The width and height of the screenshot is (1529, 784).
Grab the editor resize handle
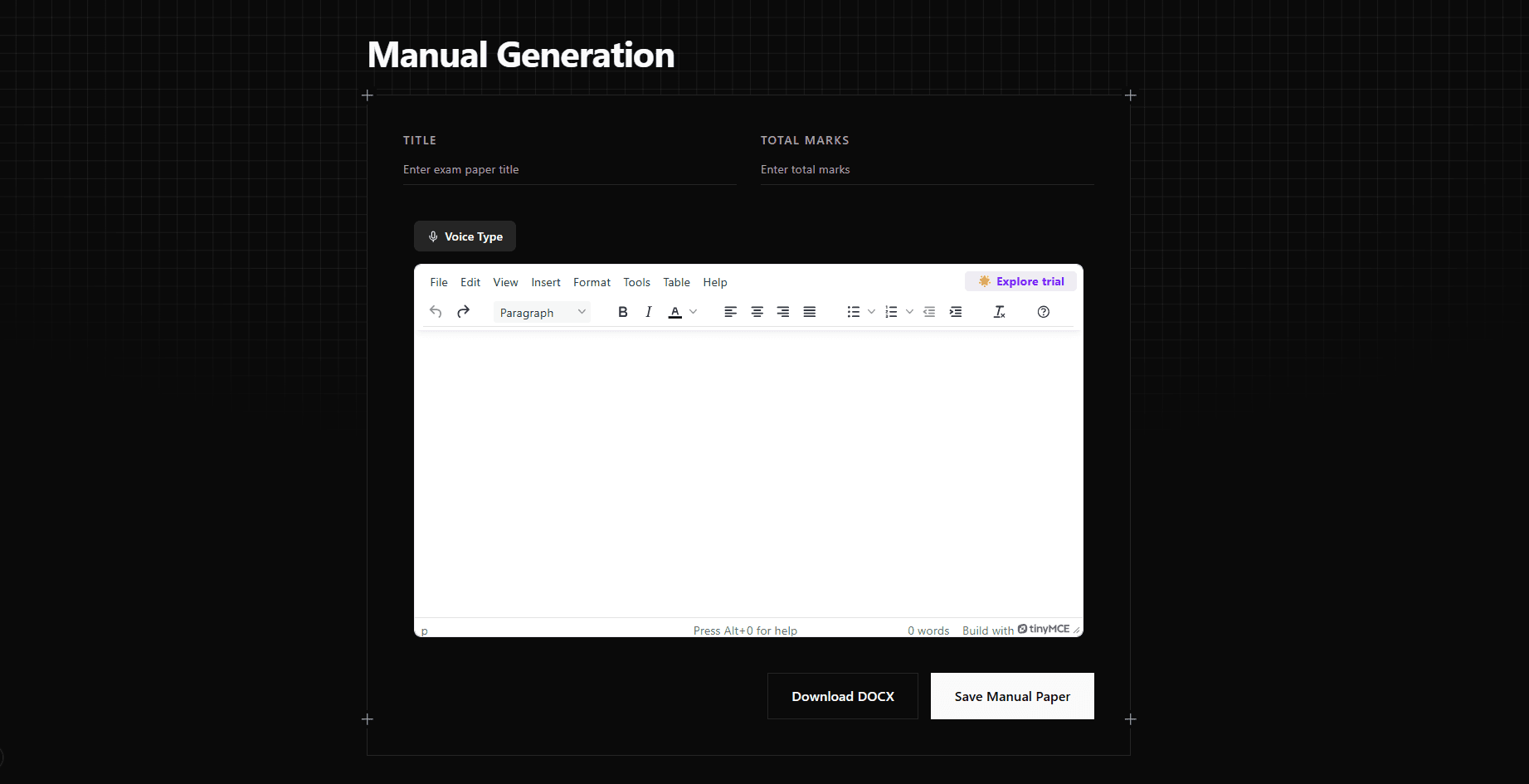pyautogui.click(x=1077, y=631)
